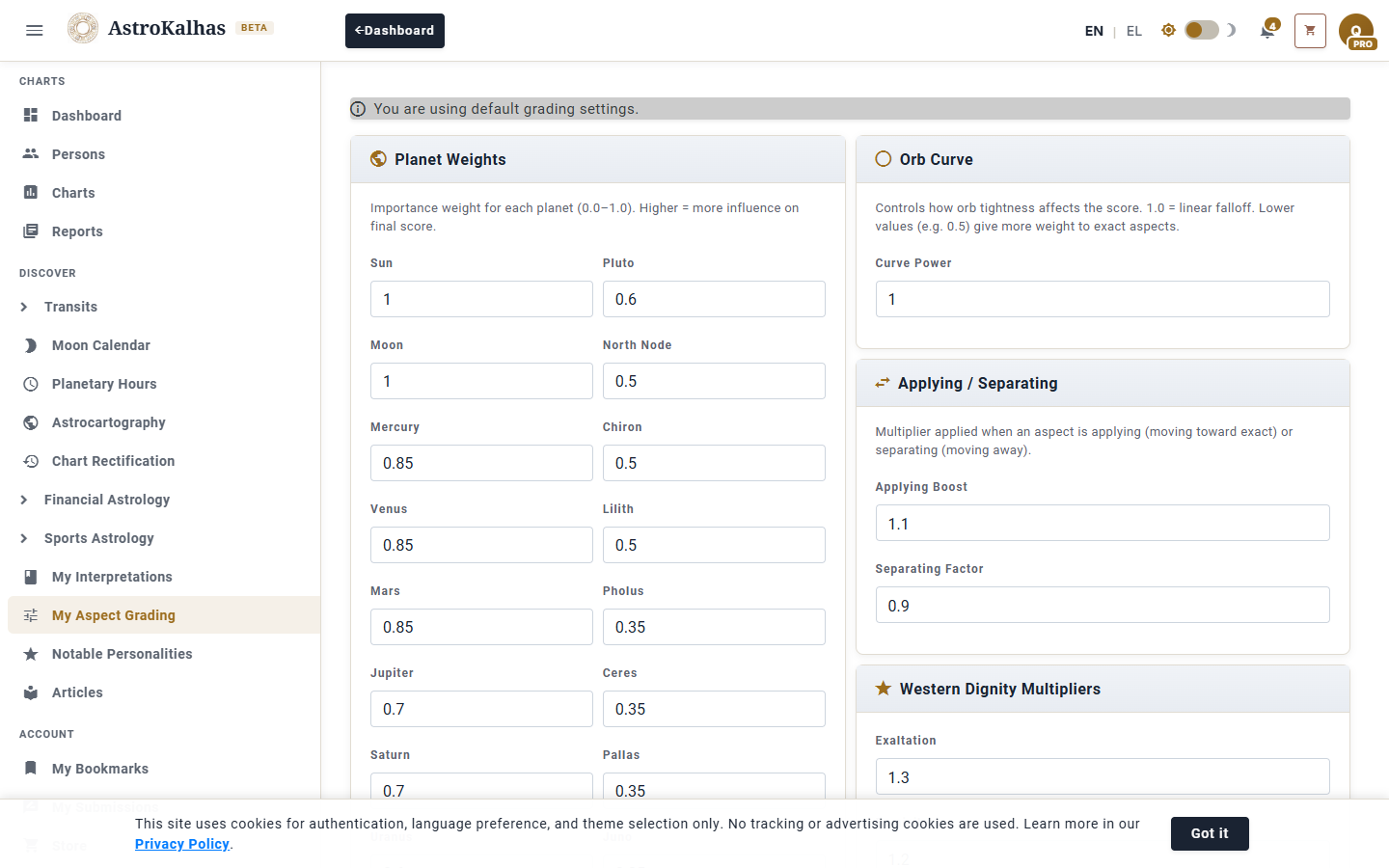Switch language to EN
The height and width of the screenshot is (868, 1389).
coord(1094,31)
